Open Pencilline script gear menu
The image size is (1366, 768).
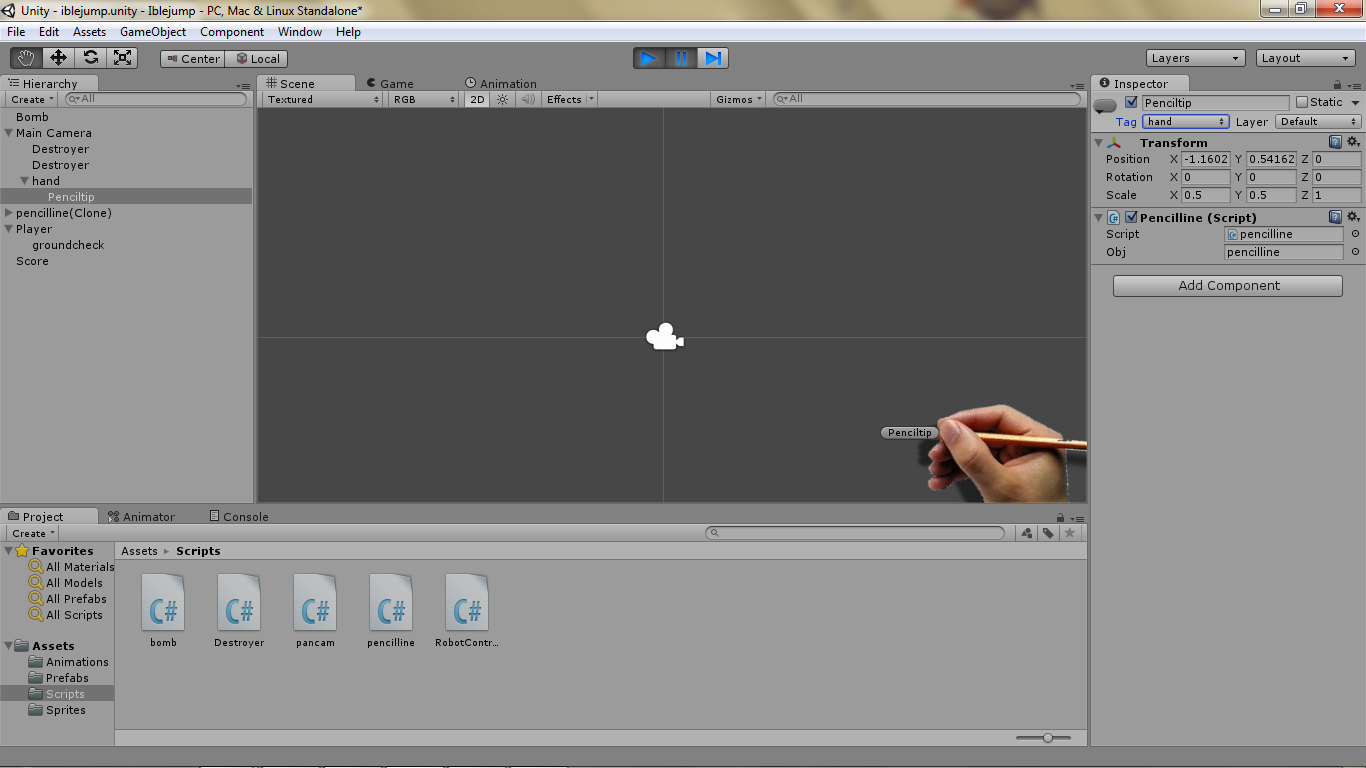click(x=1353, y=217)
